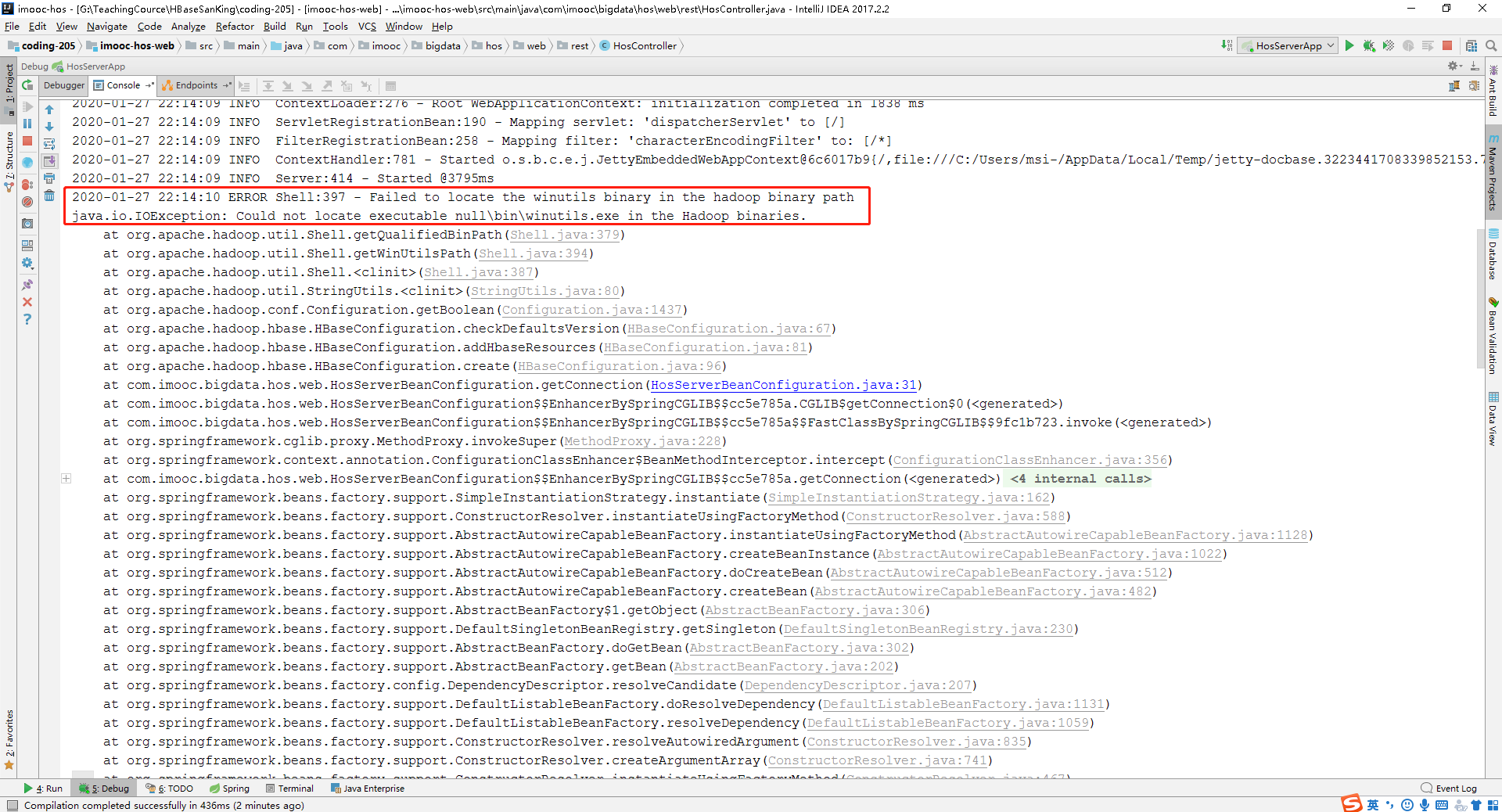This screenshot has width=1502, height=812.
Task: Close the debug tab with red X
Action: pyautogui.click(x=27, y=302)
